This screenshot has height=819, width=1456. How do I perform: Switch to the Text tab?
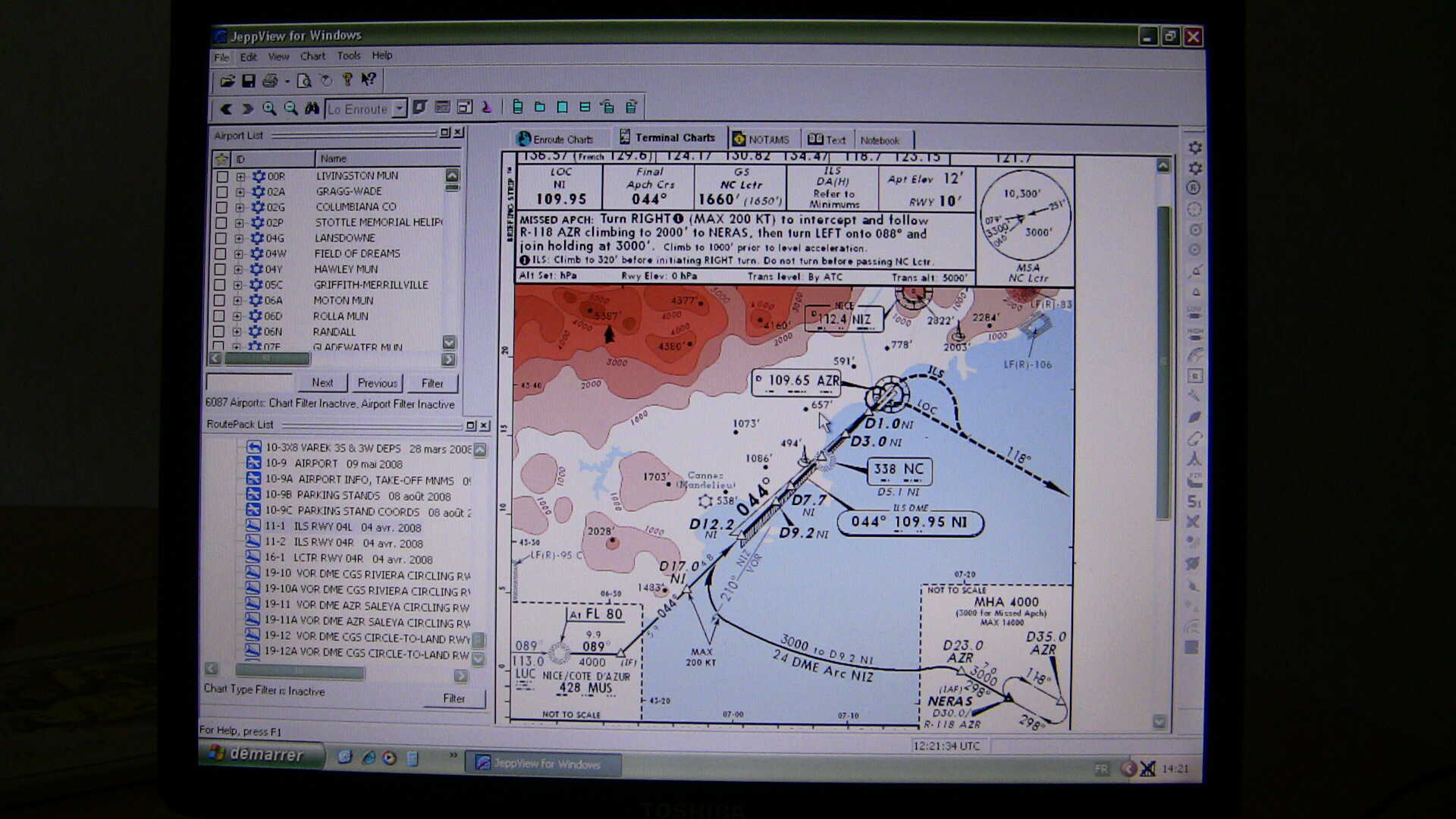point(827,140)
